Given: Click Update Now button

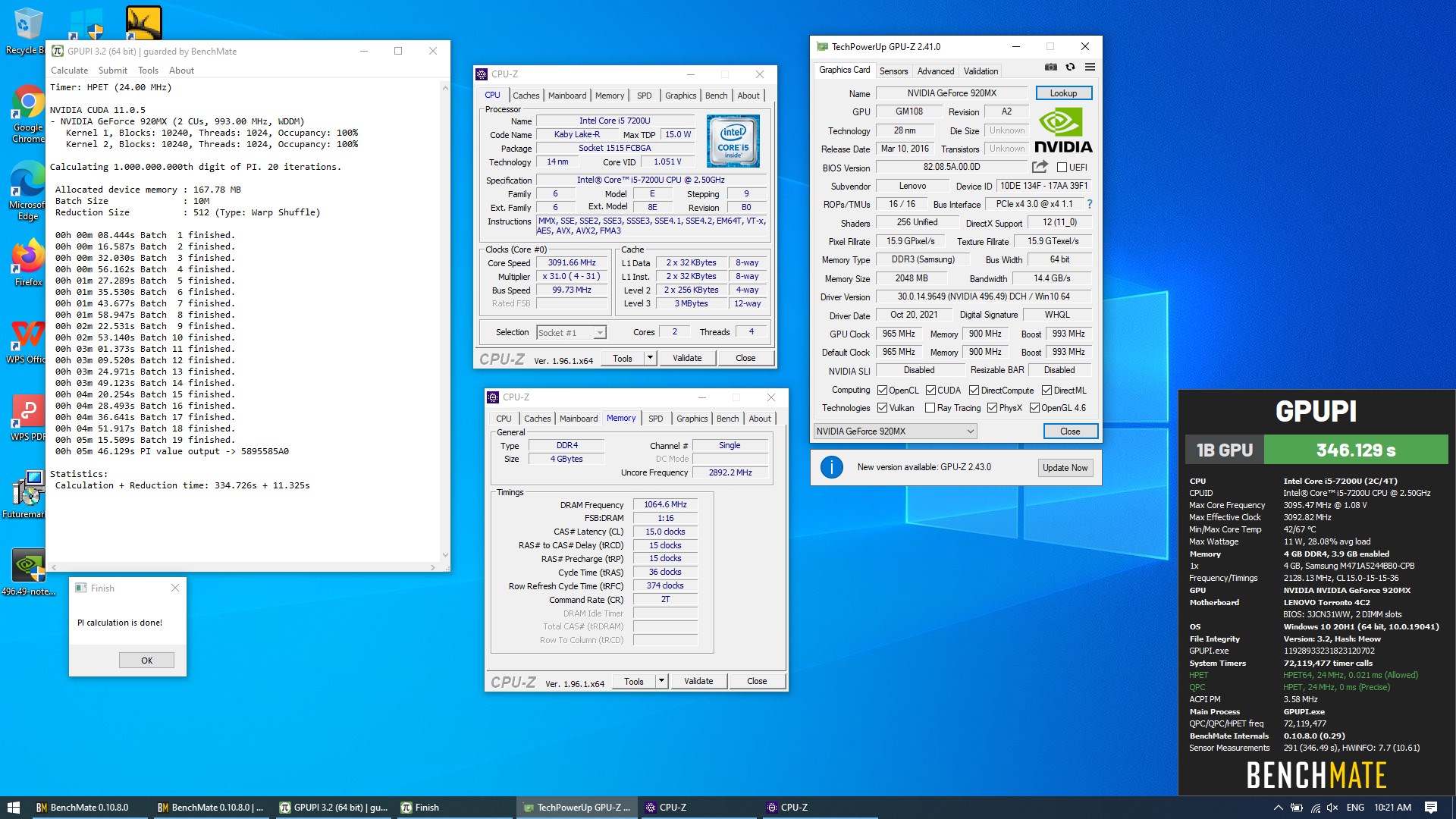Looking at the screenshot, I should (1065, 468).
